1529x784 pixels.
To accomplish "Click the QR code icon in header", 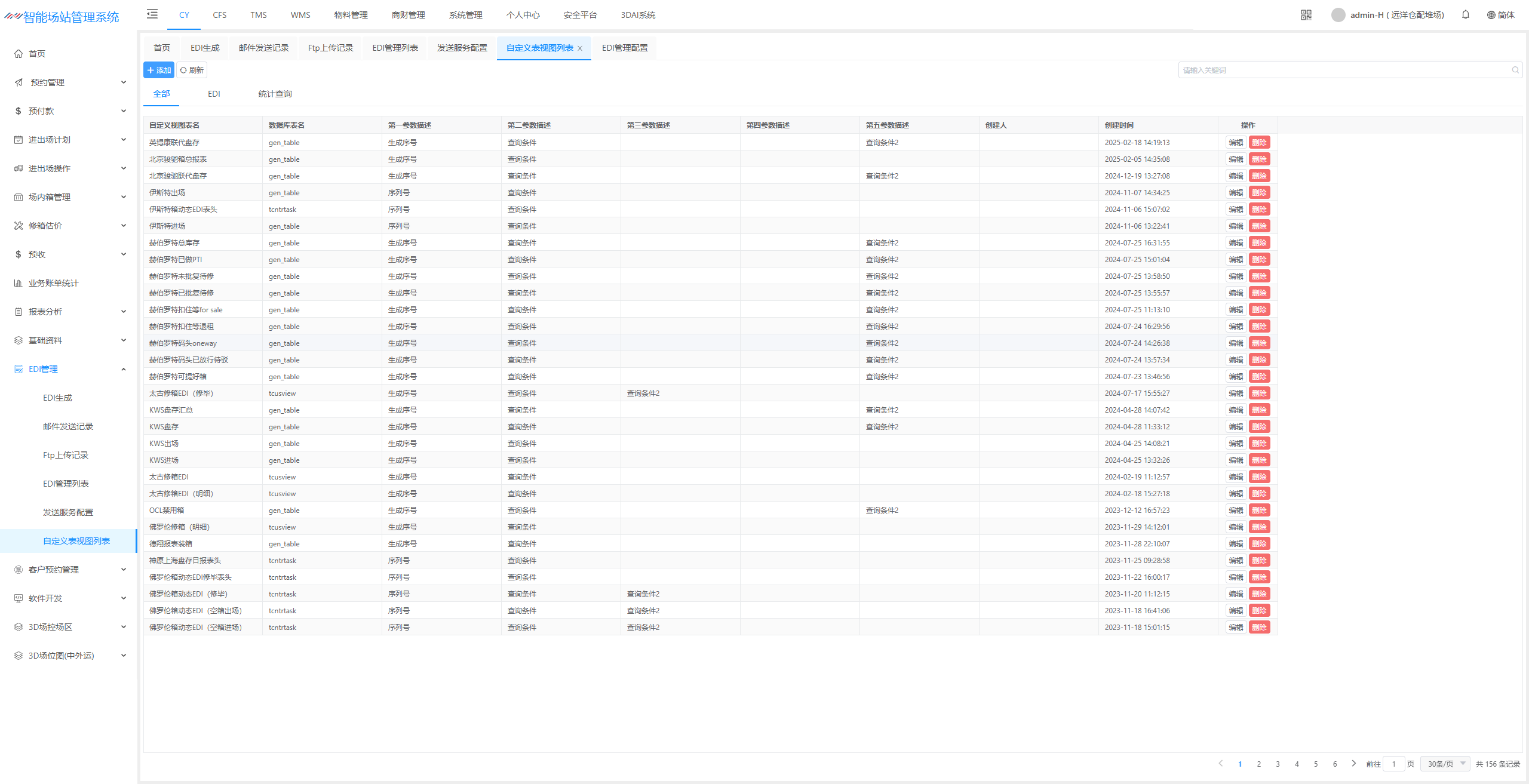I will point(1306,15).
